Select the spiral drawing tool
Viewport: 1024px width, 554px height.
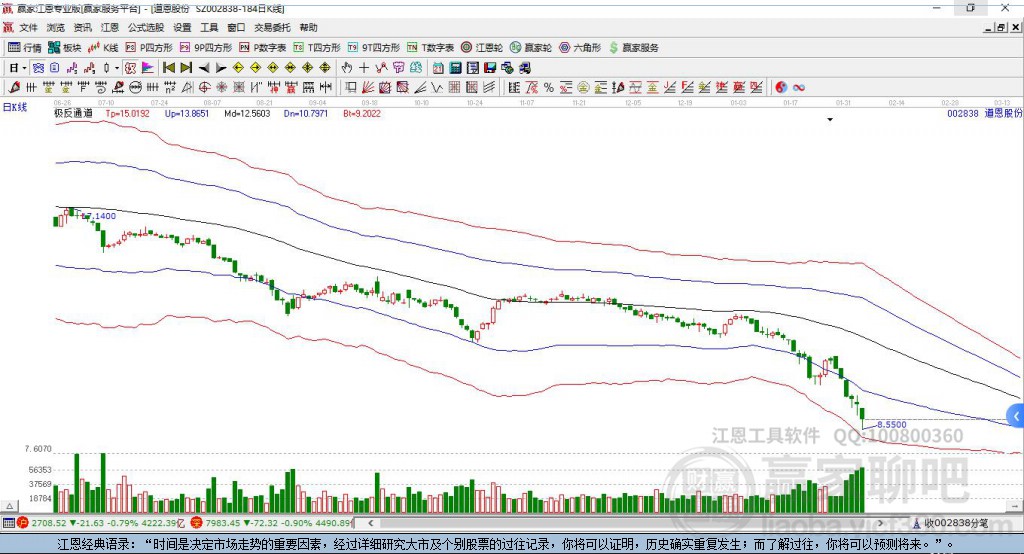101,88
